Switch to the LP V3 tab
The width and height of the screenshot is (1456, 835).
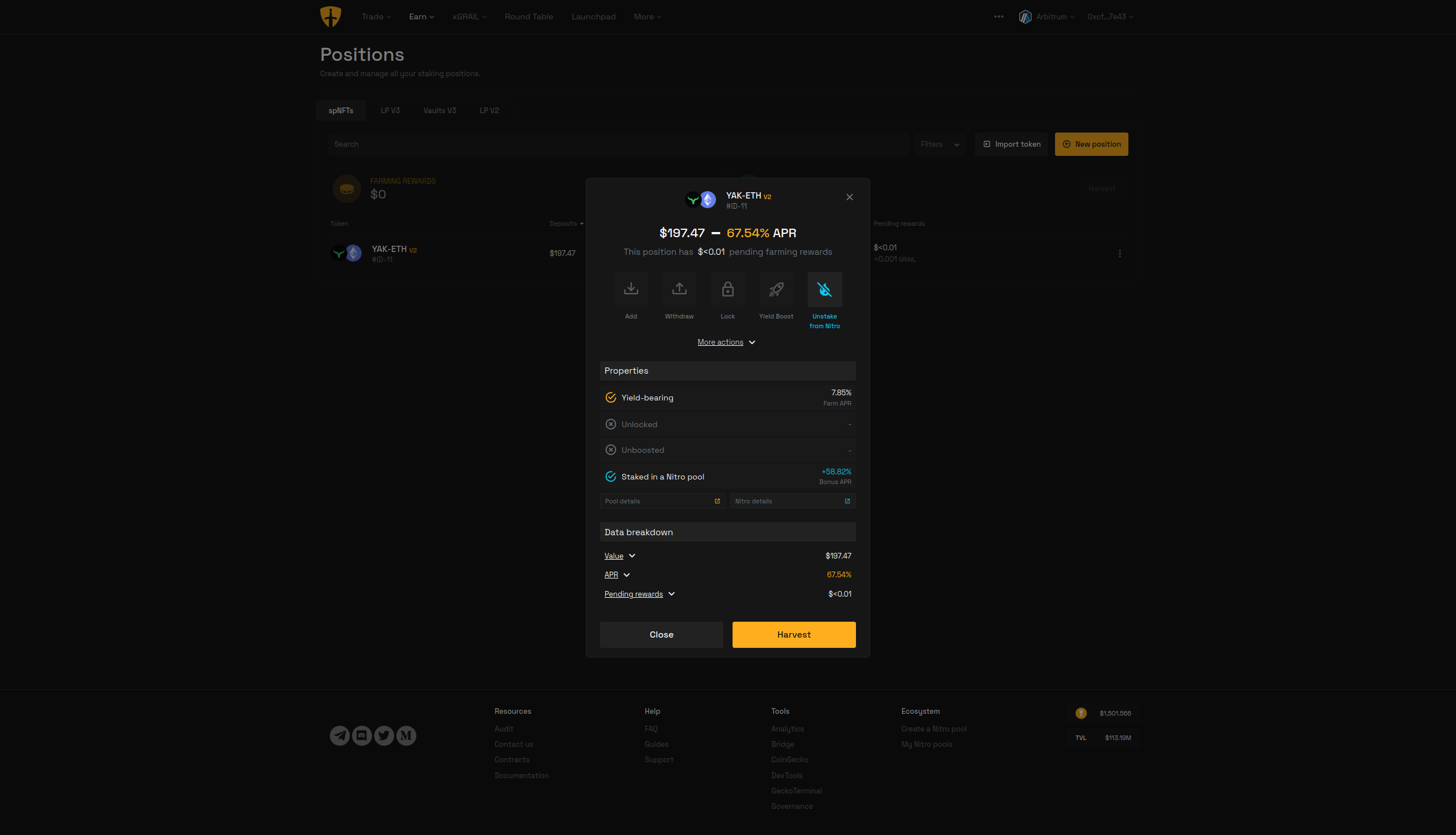(390, 110)
